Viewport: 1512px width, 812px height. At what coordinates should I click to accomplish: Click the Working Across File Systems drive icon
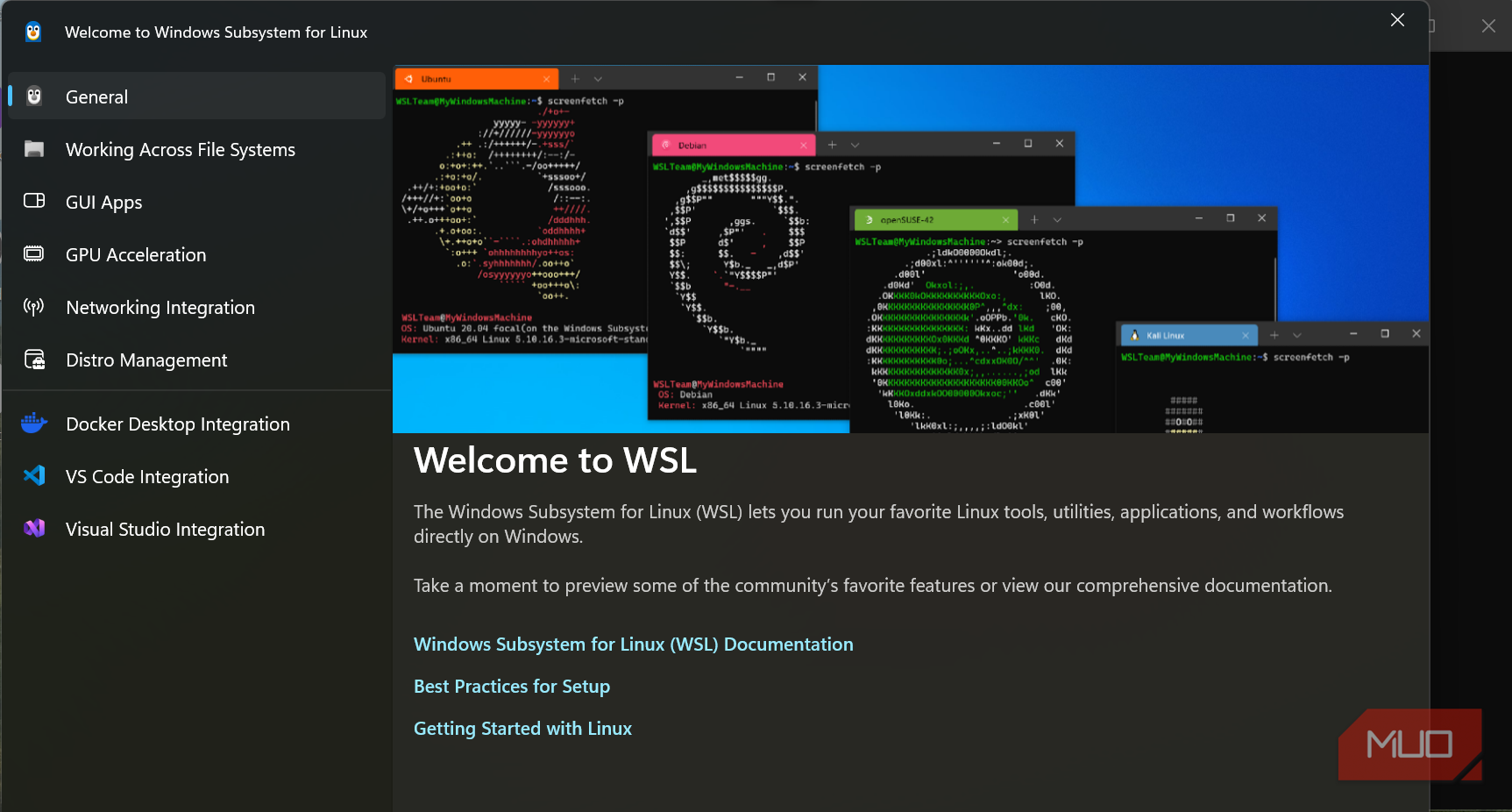[x=34, y=149]
